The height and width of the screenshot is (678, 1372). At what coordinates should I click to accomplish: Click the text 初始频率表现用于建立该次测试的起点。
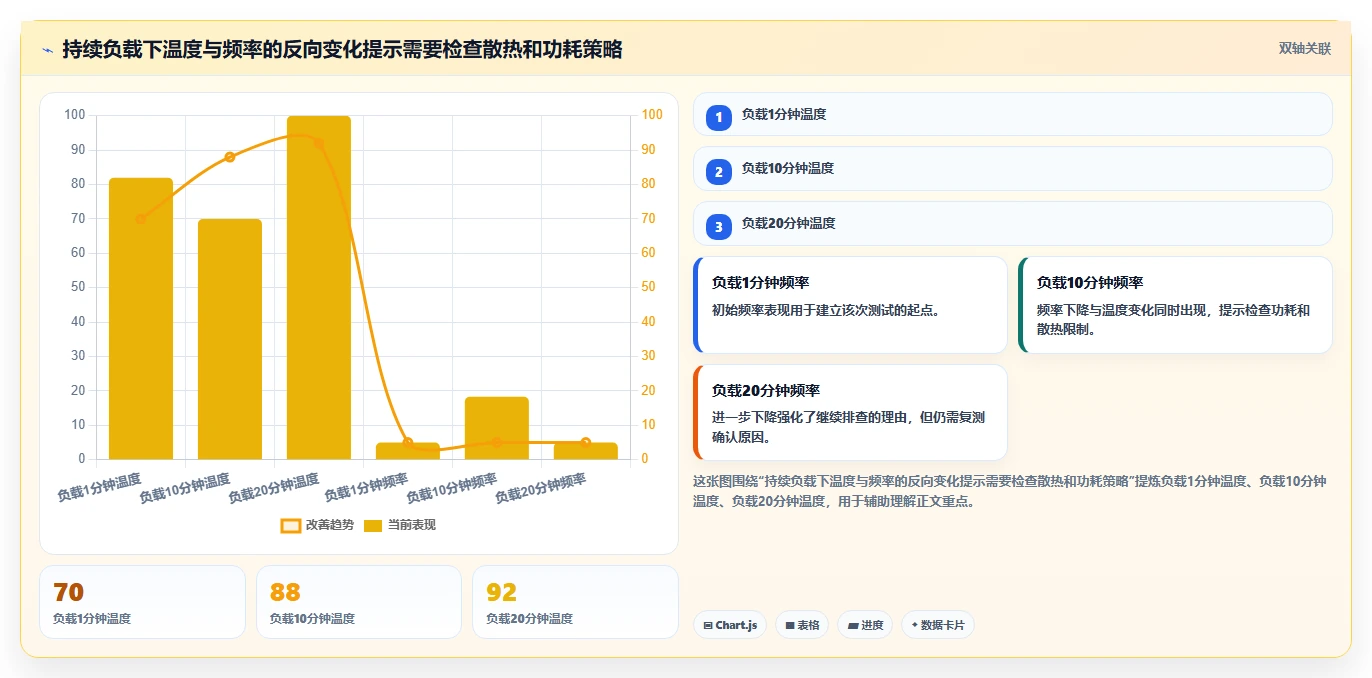tap(825, 310)
